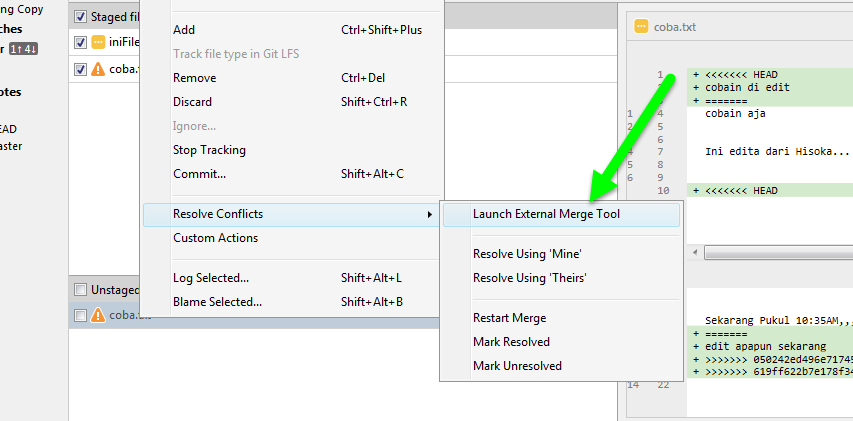Select Mark Resolved option
Image resolution: width=853 pixels, height=421 pixels.
pos(511,342)
